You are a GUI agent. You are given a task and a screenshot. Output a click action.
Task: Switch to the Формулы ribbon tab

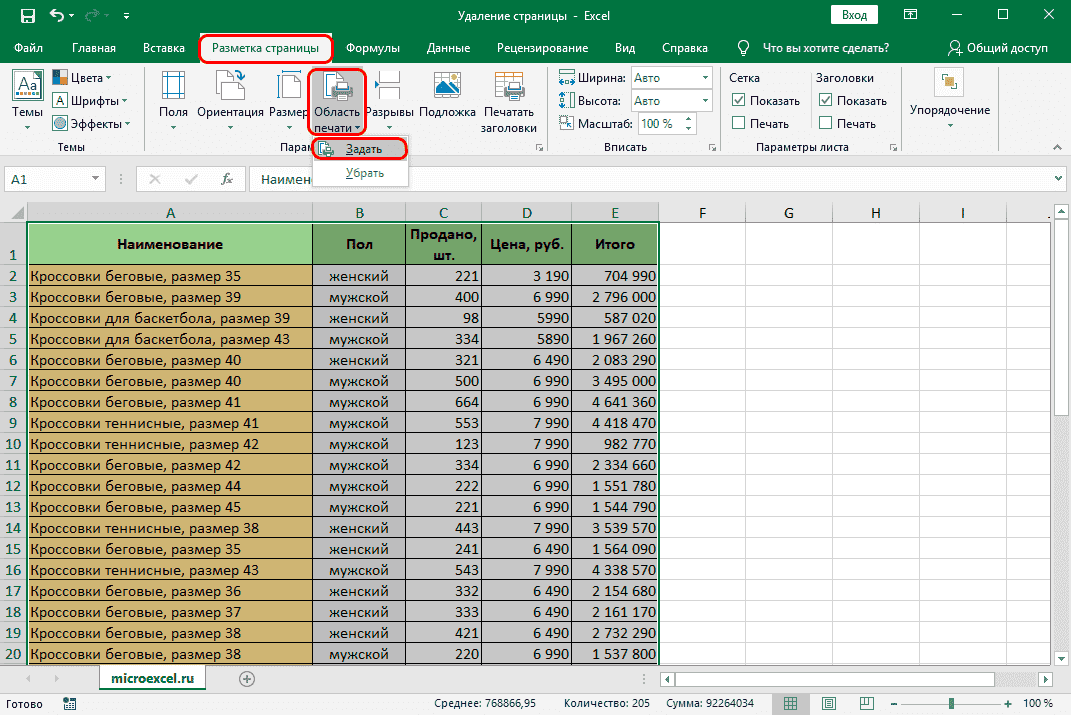click(372, 48)
